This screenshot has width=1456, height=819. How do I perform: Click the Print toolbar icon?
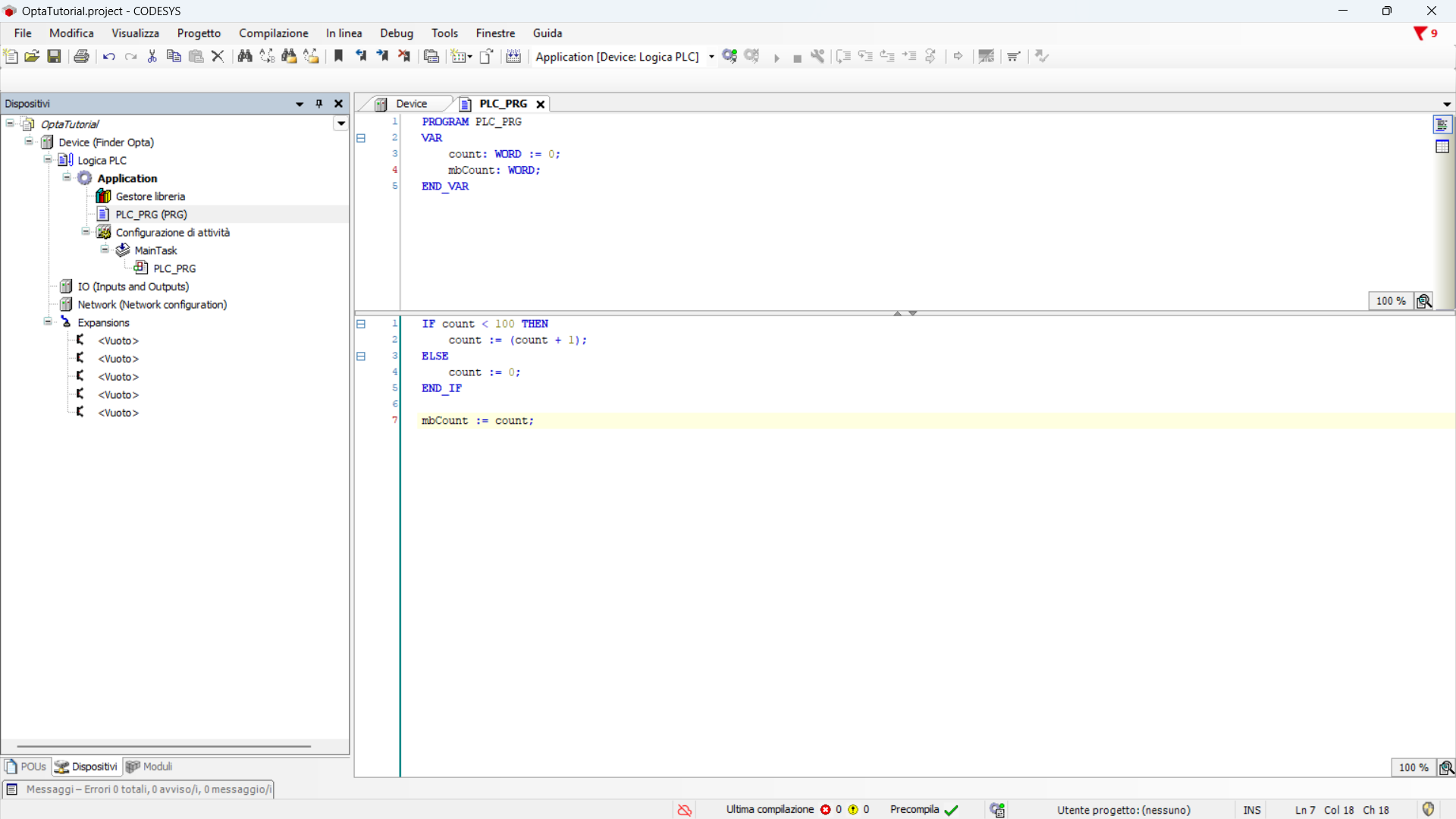pos(81,56)
